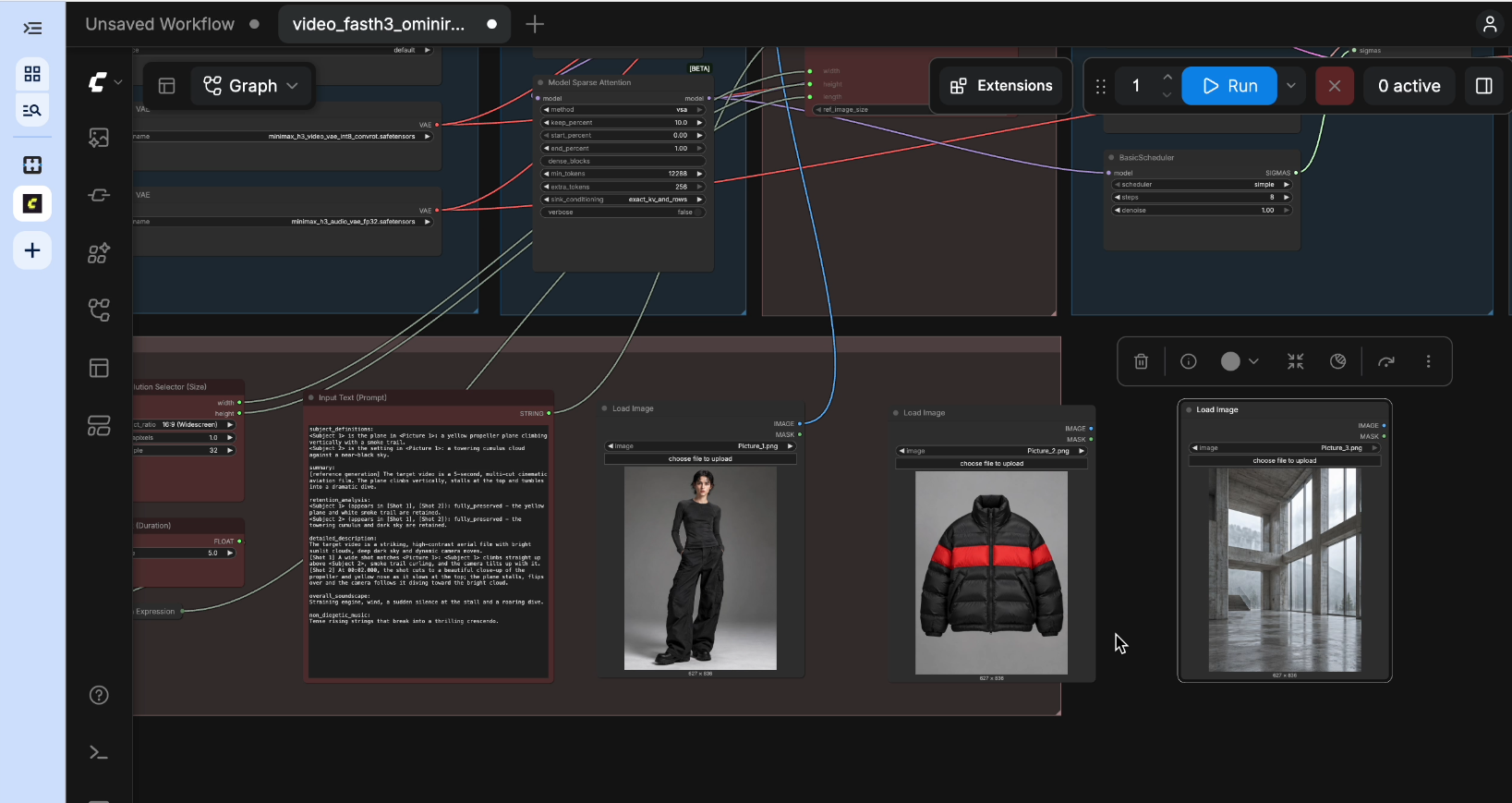1512x803 pixels.
Task: Delete the selected node with trash icon
Action: (x=1142, y=361)
